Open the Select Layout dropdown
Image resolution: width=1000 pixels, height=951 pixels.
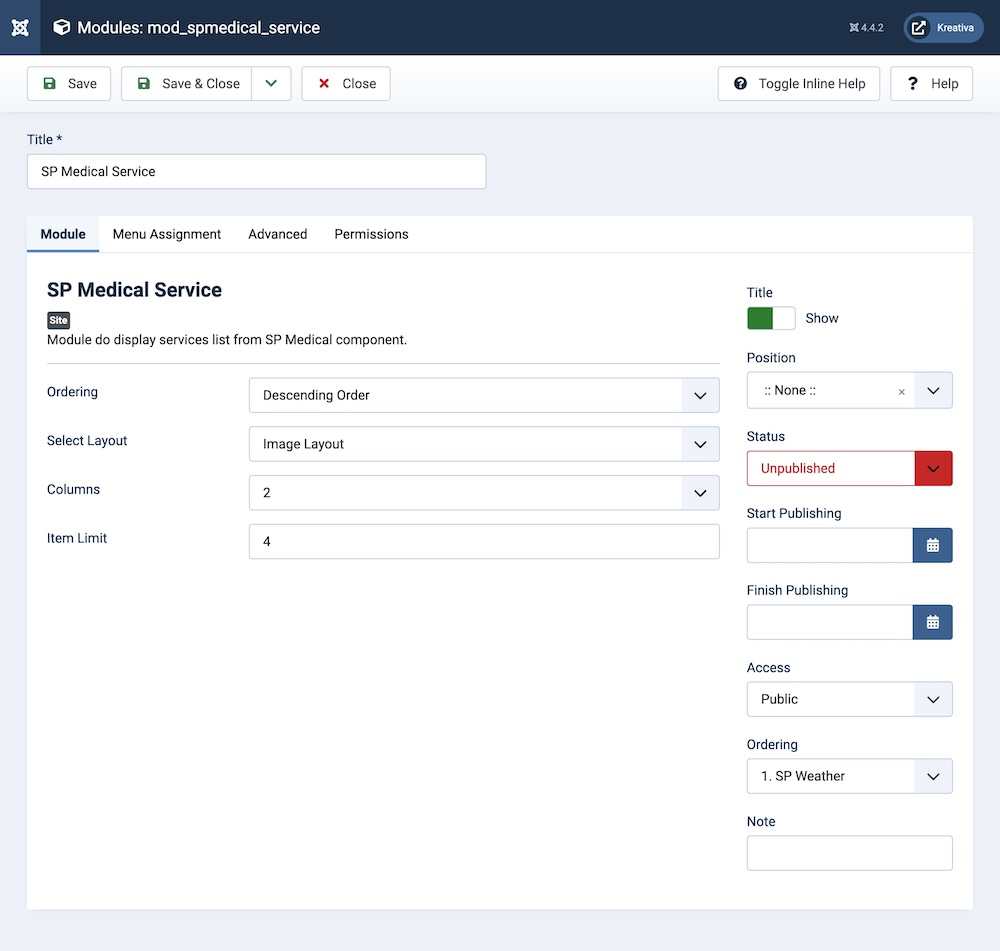(484, 444)
